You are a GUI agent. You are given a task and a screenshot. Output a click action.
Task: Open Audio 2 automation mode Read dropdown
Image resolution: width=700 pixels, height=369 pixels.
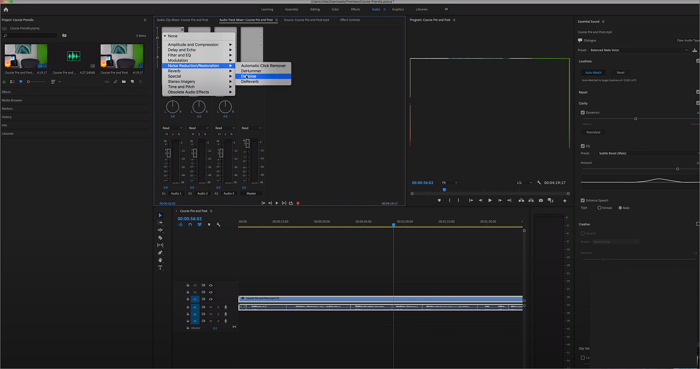click(x=199, y=128)
